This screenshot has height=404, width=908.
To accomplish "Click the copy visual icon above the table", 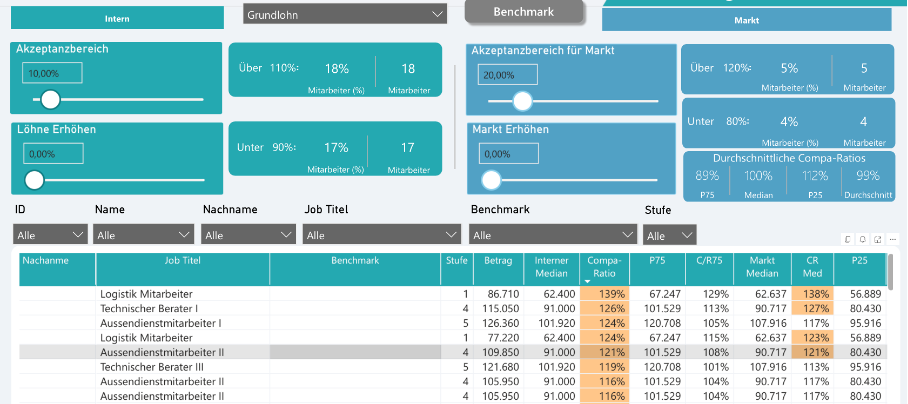I will click(848, 240).
